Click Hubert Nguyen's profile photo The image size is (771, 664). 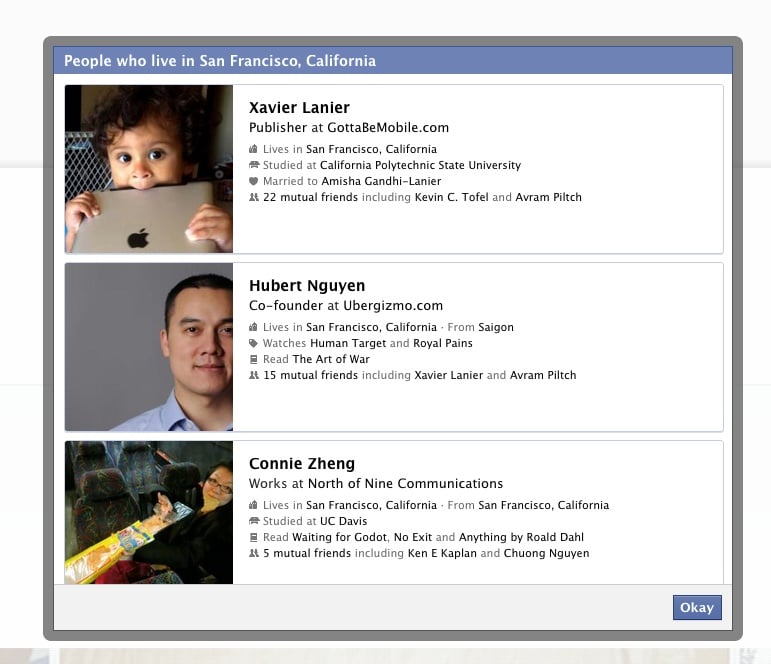click(149, 347)
